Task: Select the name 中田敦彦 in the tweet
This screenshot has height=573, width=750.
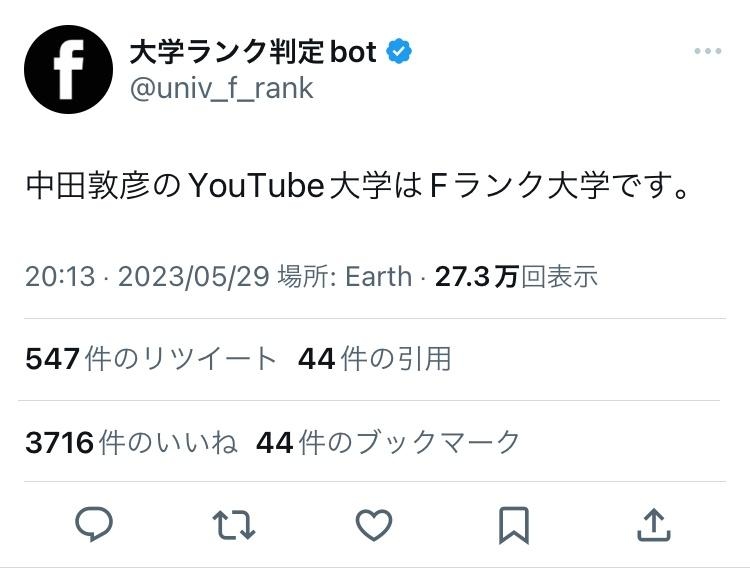Action: tap(88, 186)
